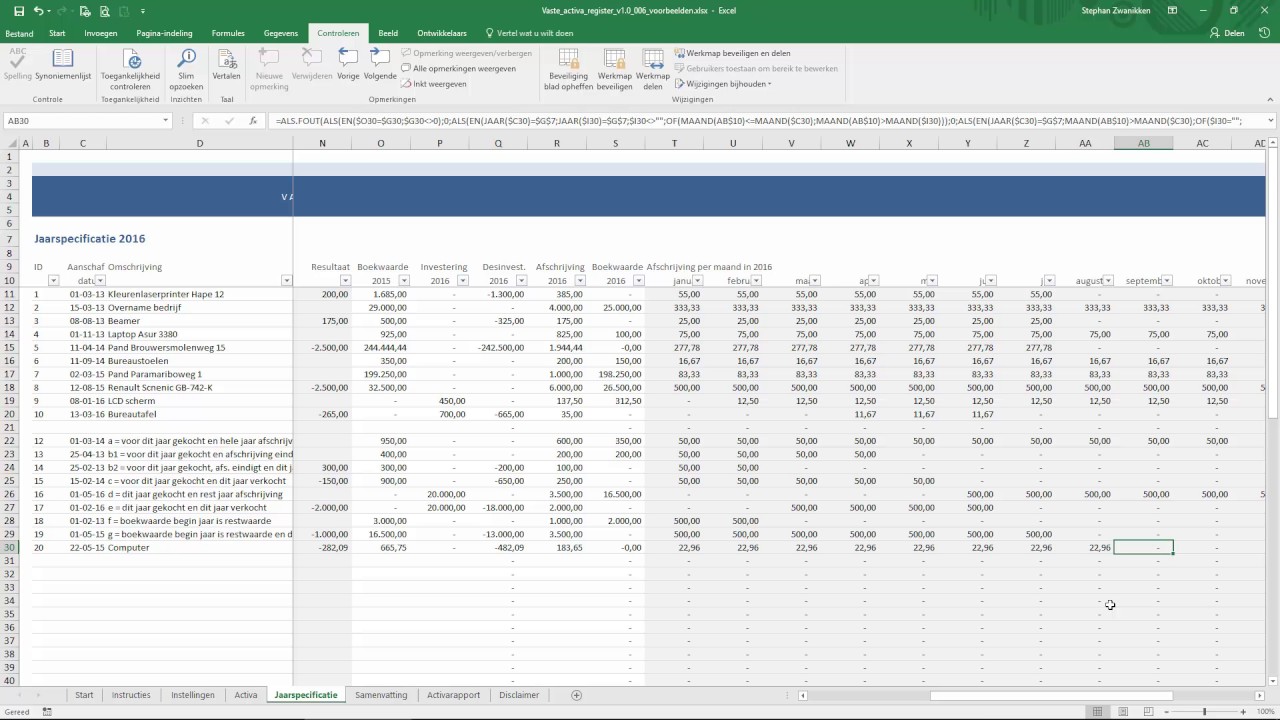Image resolution: width=1280 pixels, height=720 pixels.
Task: Open Wijzigingen bijhouden dropdown
Action: 724,84
